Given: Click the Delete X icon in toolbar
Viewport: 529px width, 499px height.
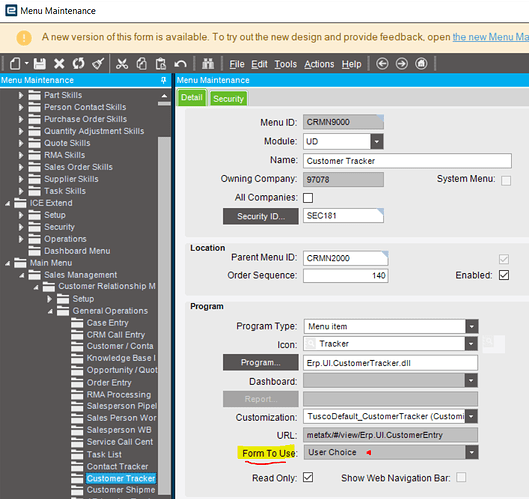Looking at the screenshot, I should [59, 63].
